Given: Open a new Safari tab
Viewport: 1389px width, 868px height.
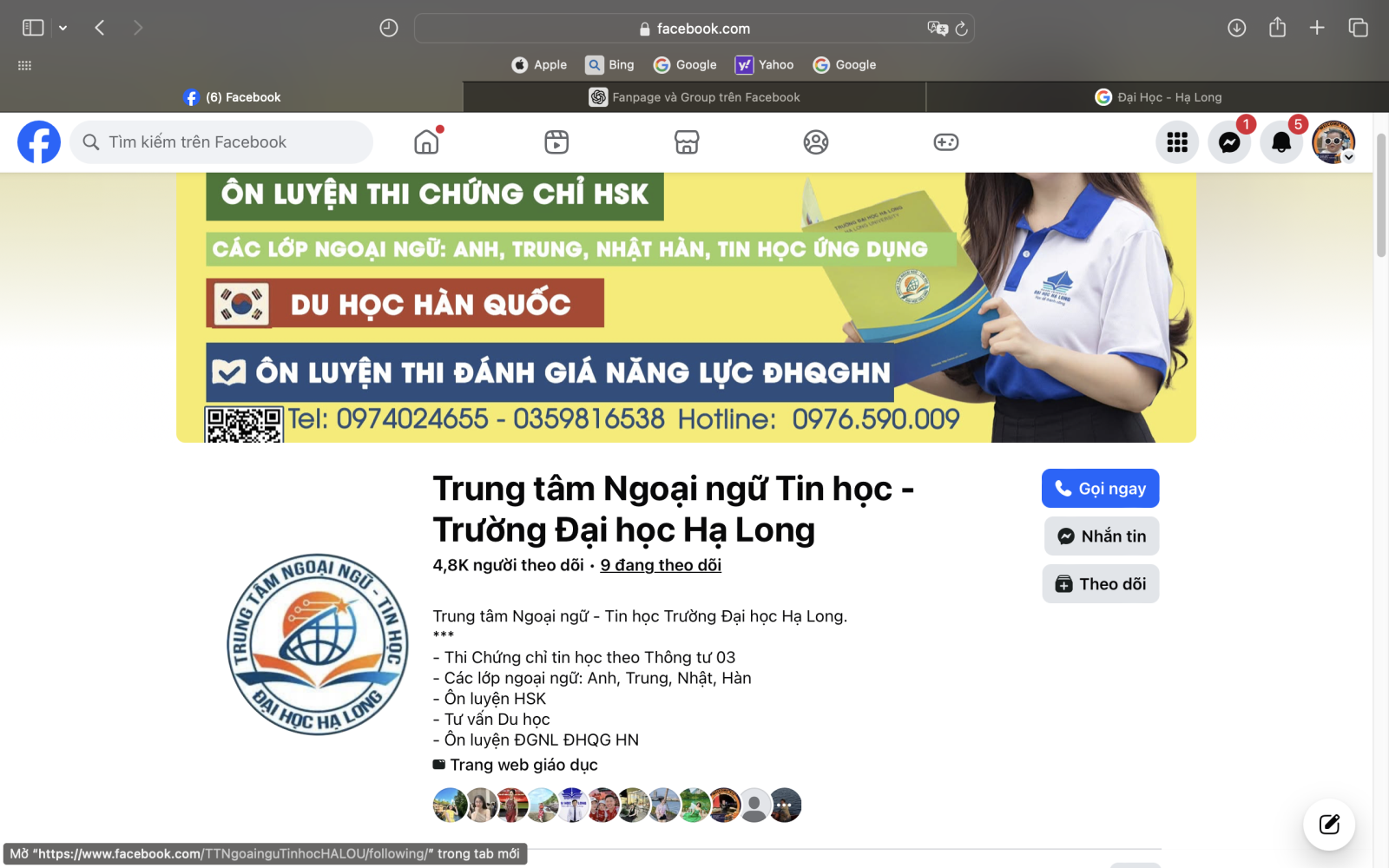Looking at the screenshot, I should tap(1317, 28).
